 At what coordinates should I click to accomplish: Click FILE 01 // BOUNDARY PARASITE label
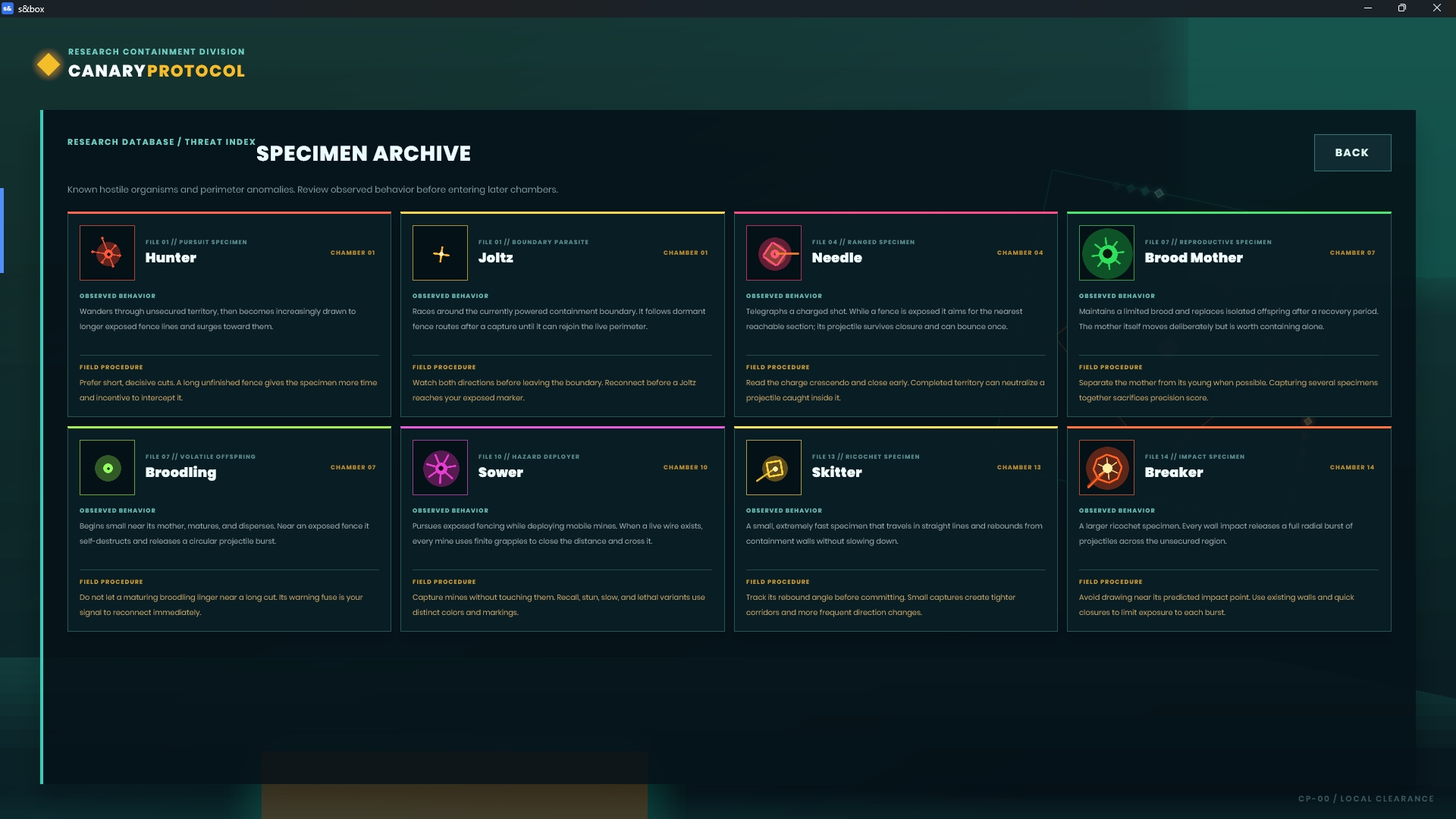[534, 242]
